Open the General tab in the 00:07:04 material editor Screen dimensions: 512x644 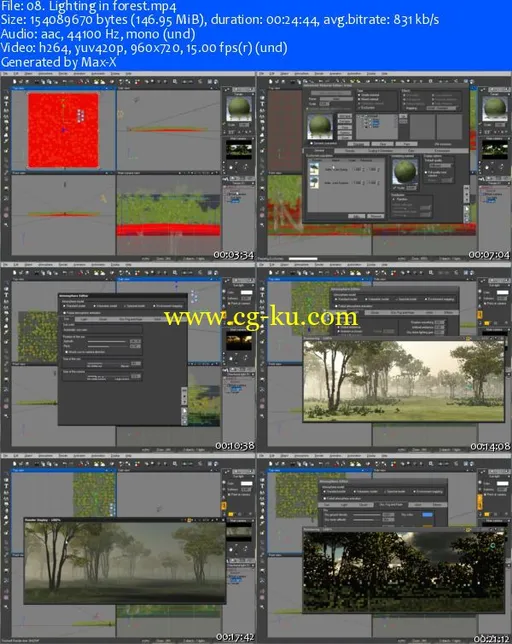pos(319,151)
